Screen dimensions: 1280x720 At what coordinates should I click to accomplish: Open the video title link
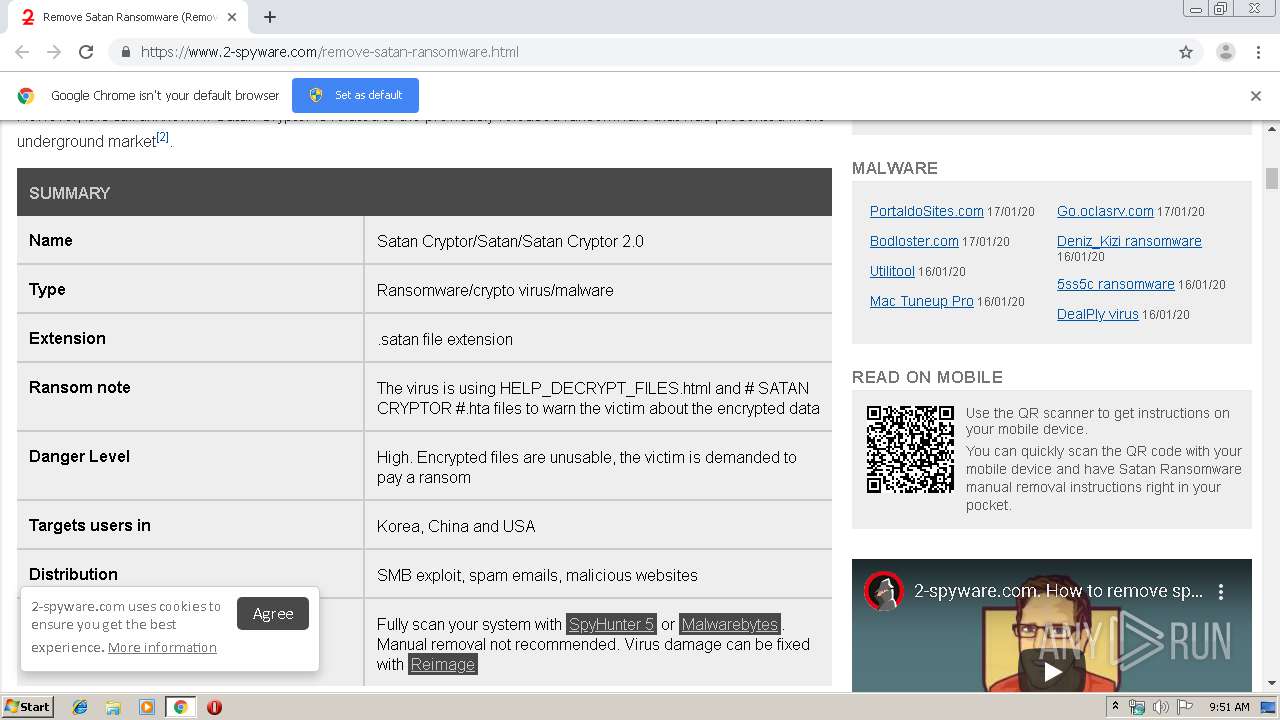(x=1059, y=591)
